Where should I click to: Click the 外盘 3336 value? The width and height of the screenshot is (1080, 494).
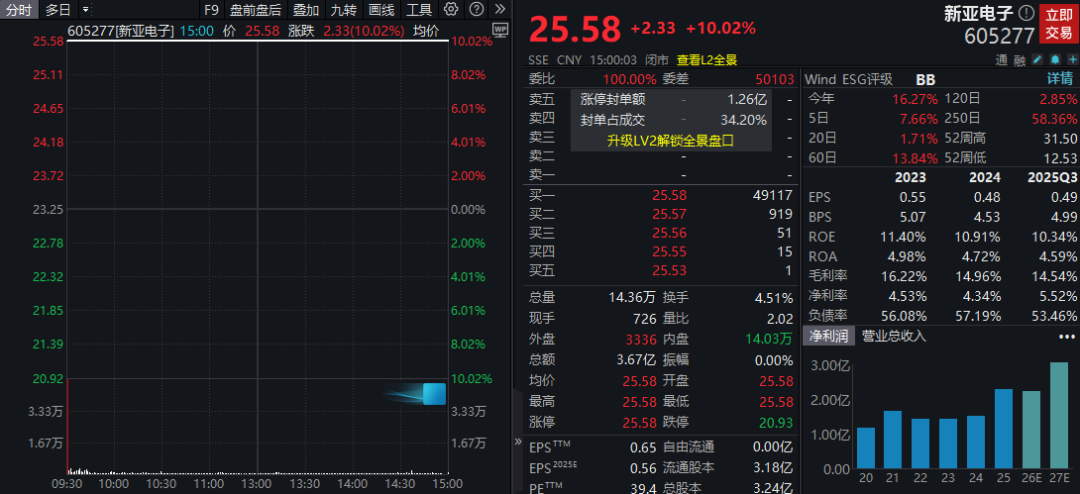[639, 340]
